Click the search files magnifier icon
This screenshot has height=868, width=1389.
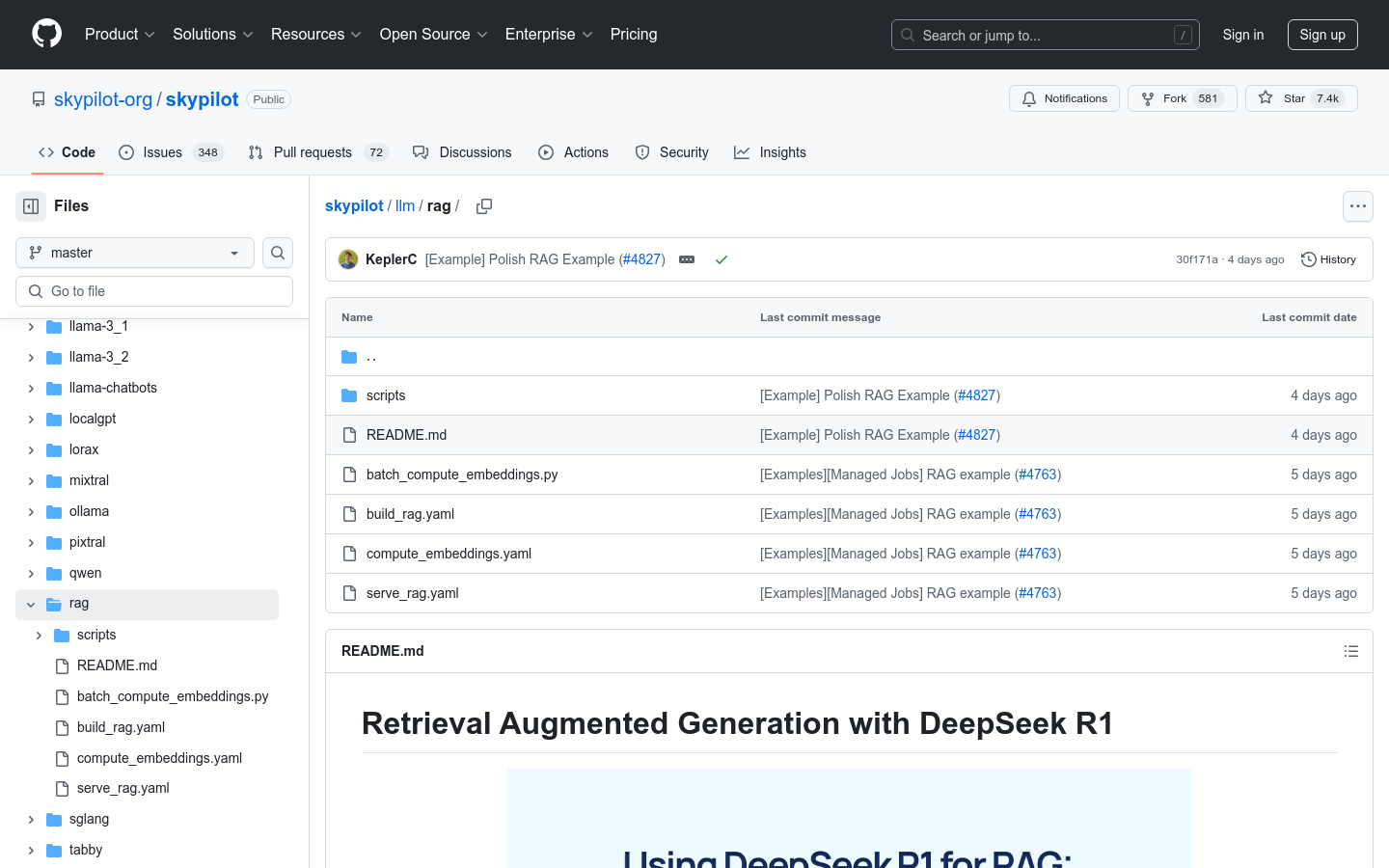[278, 253]
